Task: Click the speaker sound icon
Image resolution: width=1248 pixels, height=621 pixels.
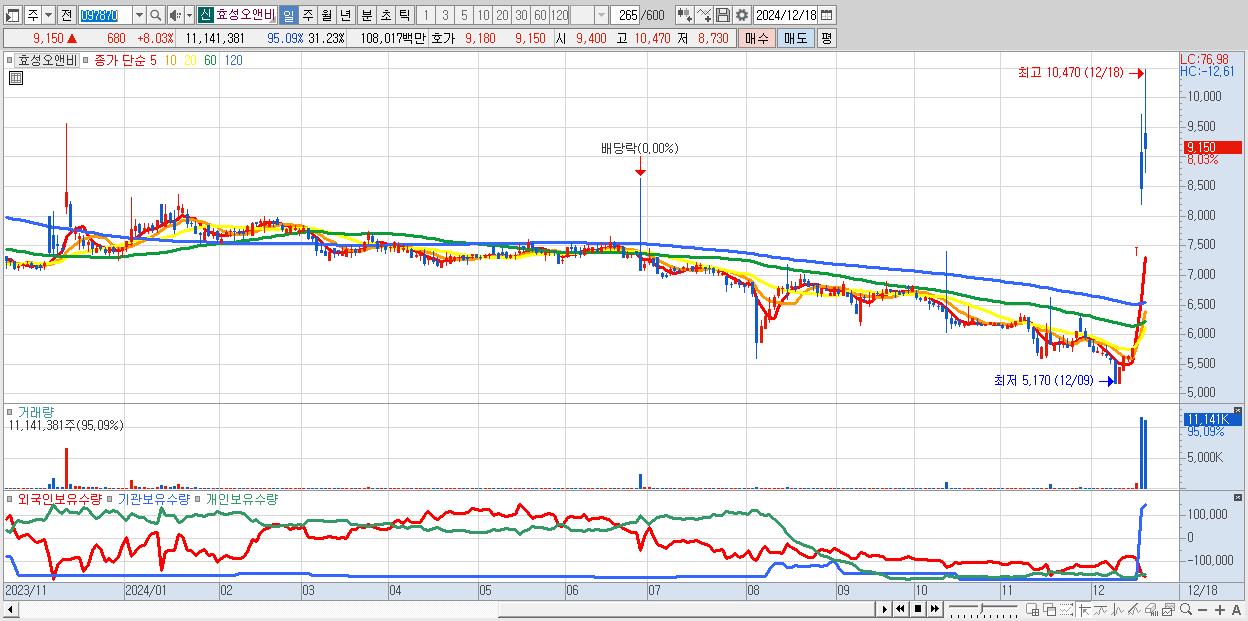Action: click(175, 15)
